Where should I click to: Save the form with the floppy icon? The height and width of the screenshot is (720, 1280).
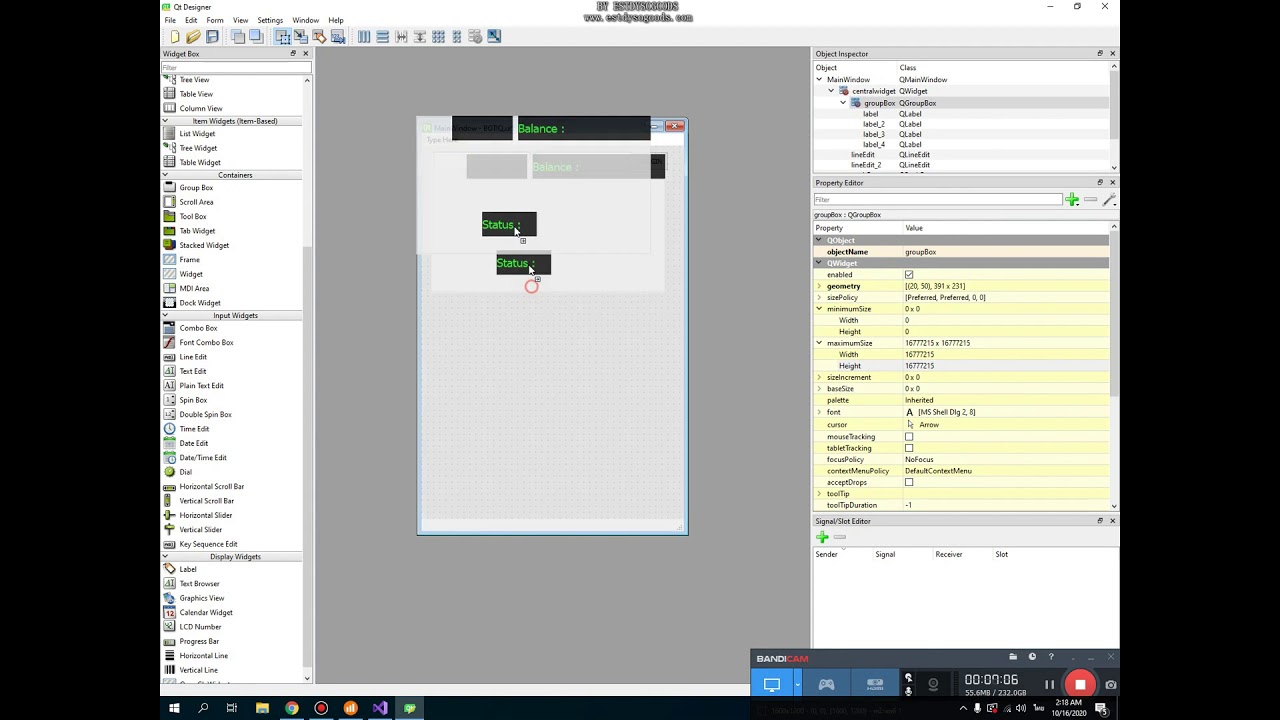[212, 37]
